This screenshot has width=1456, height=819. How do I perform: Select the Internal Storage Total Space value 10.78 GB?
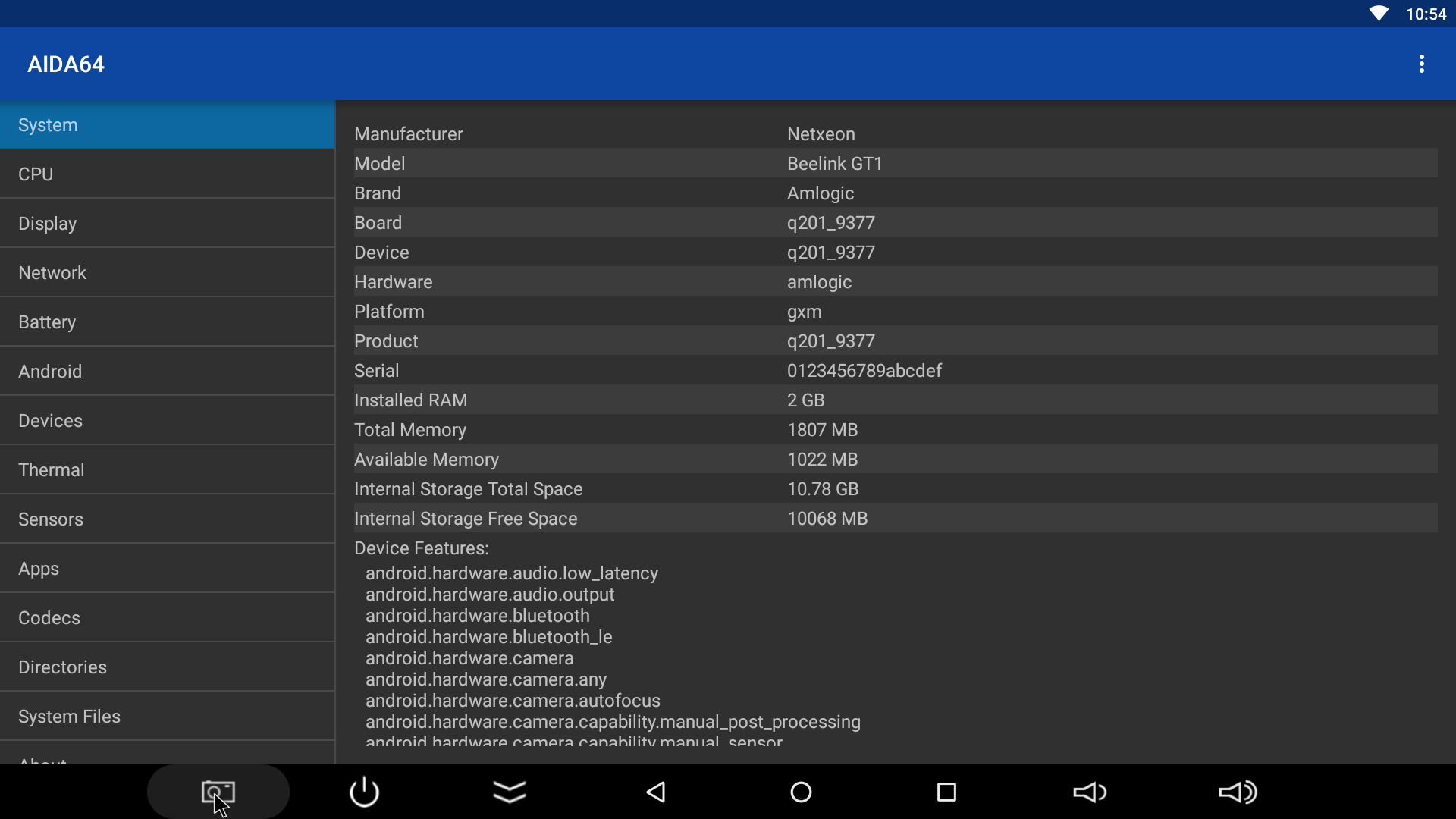coord(823,489)
